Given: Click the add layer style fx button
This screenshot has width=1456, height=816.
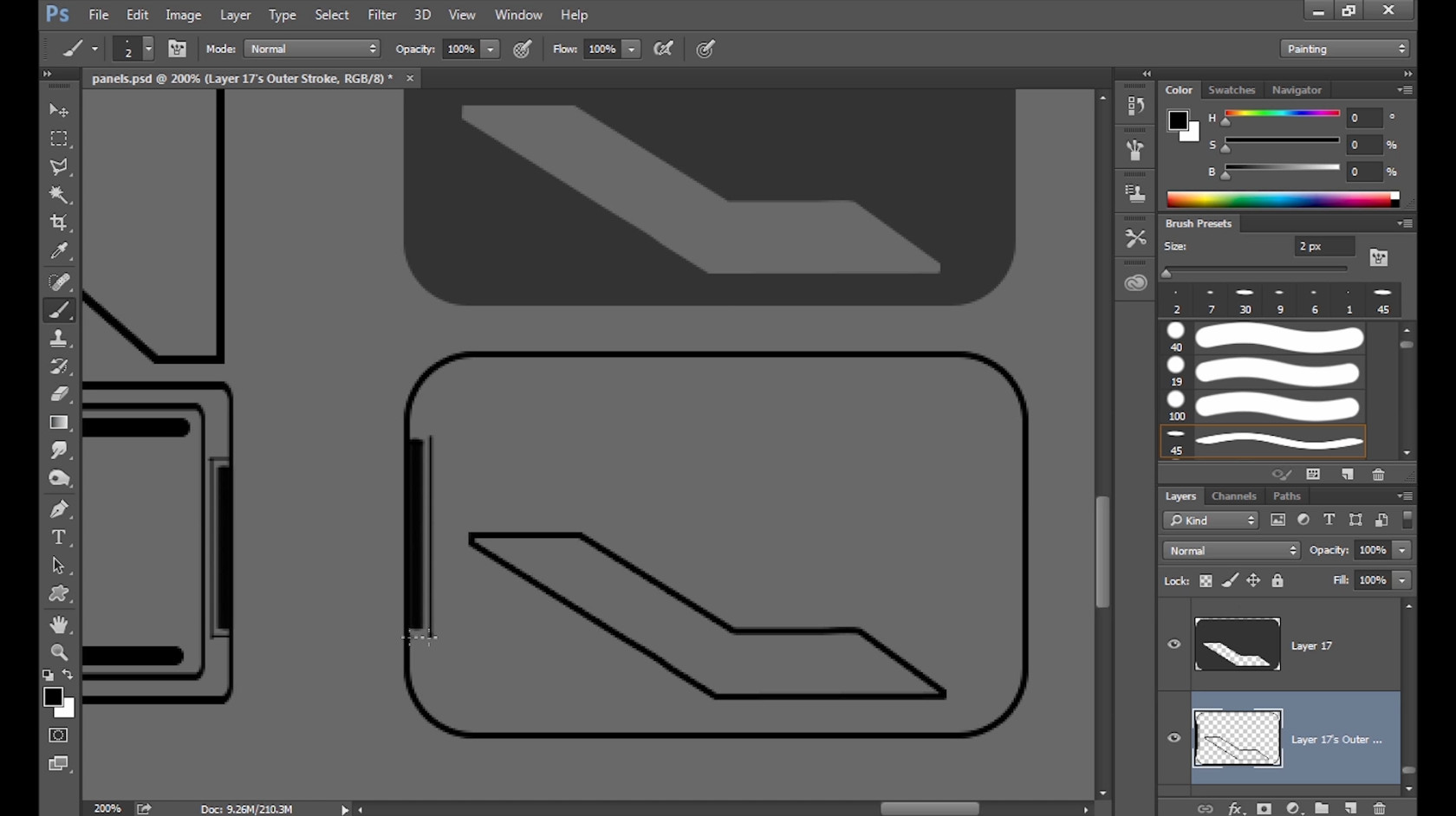Looking at the screenshot, I should coord(1235,808).
